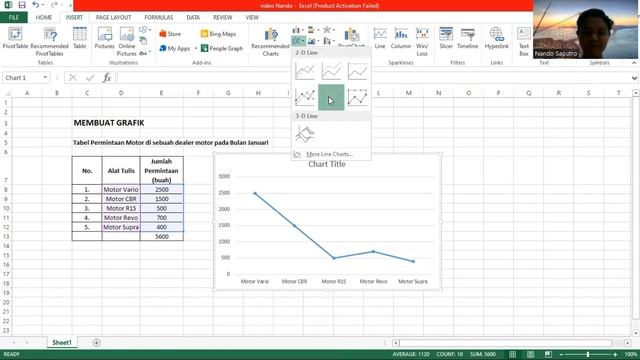
Task: Insert a Table from ribbon
Action: pos(80,38)
